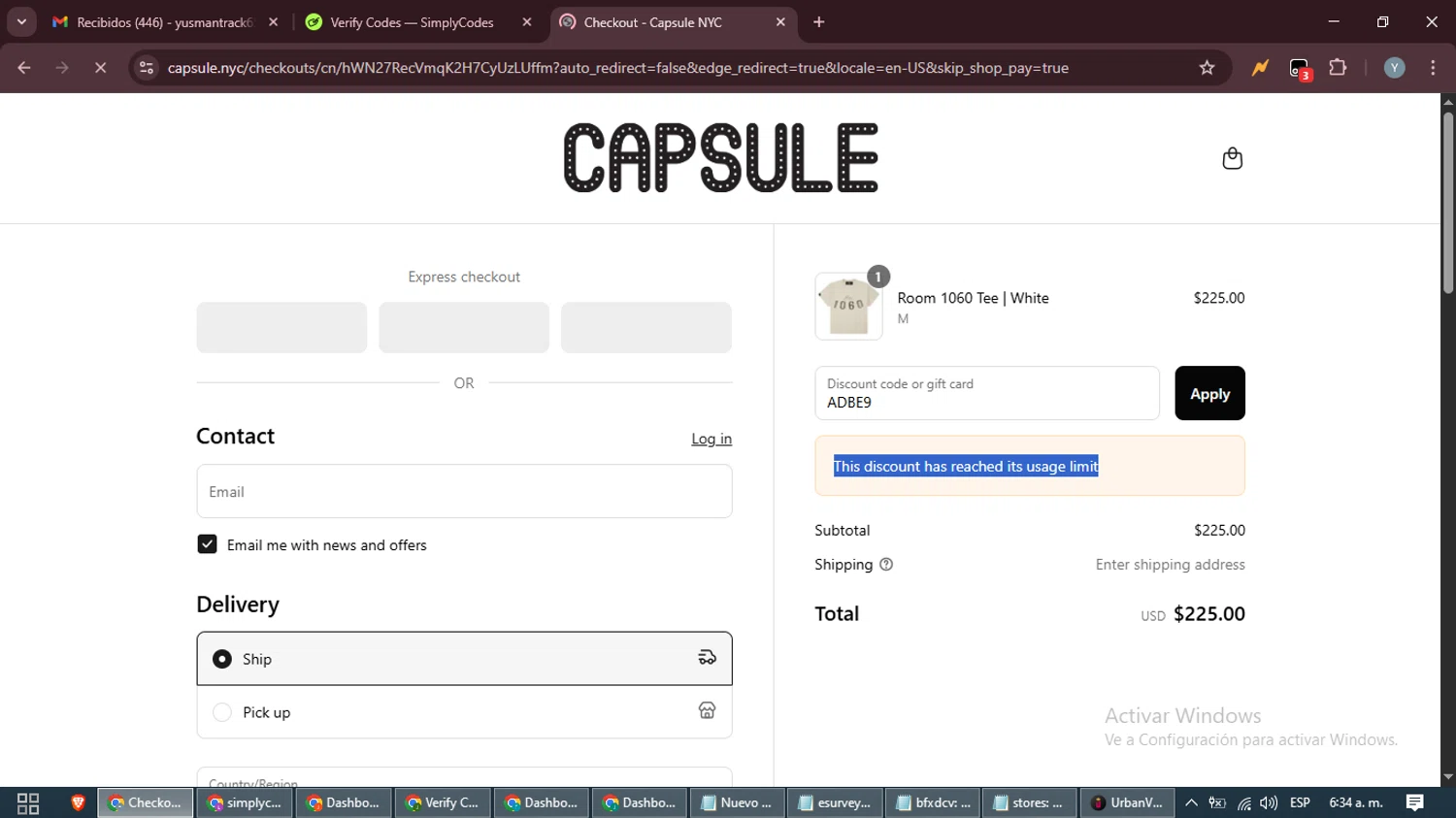
Task: Stop page loading with the X button
Action: (100, 68)
